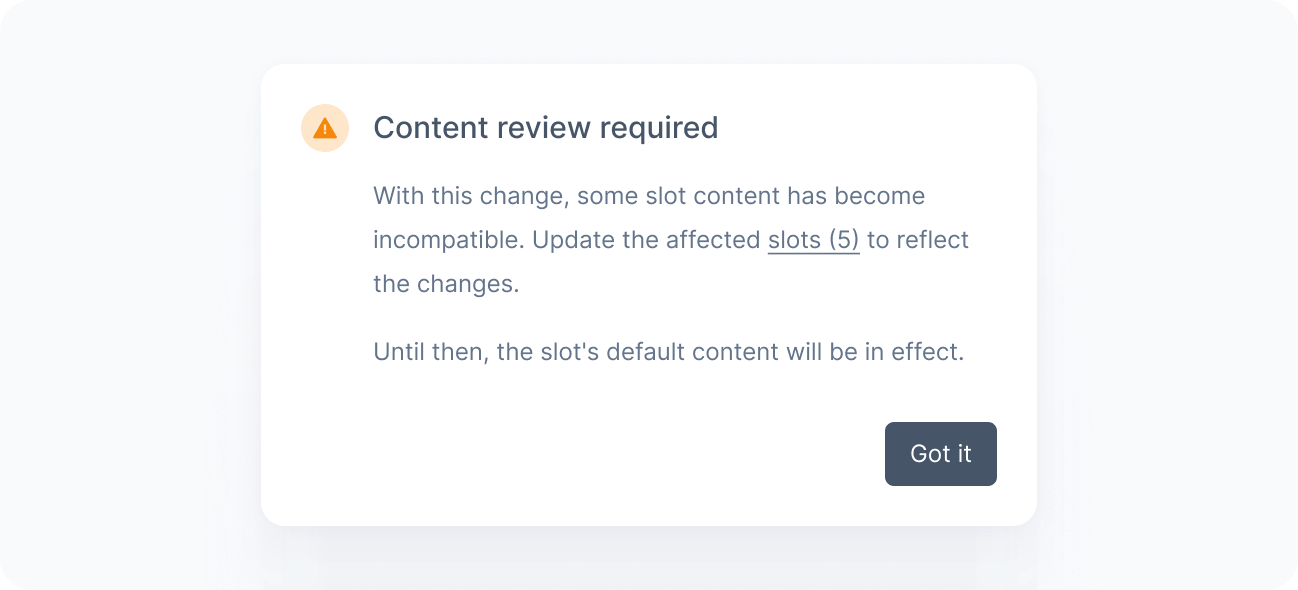
Task: Click the gray backdrop outside the dialog
Action: [x=130, y=300]
